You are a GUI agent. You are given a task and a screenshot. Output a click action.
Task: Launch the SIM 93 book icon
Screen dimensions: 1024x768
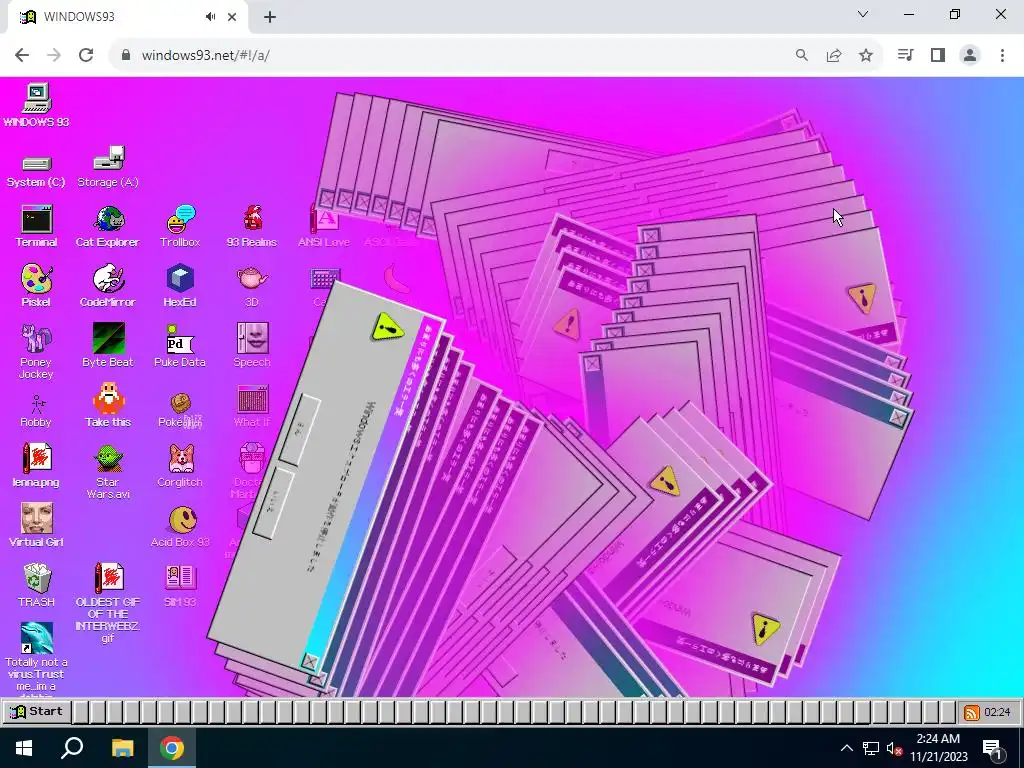(180, 578)
